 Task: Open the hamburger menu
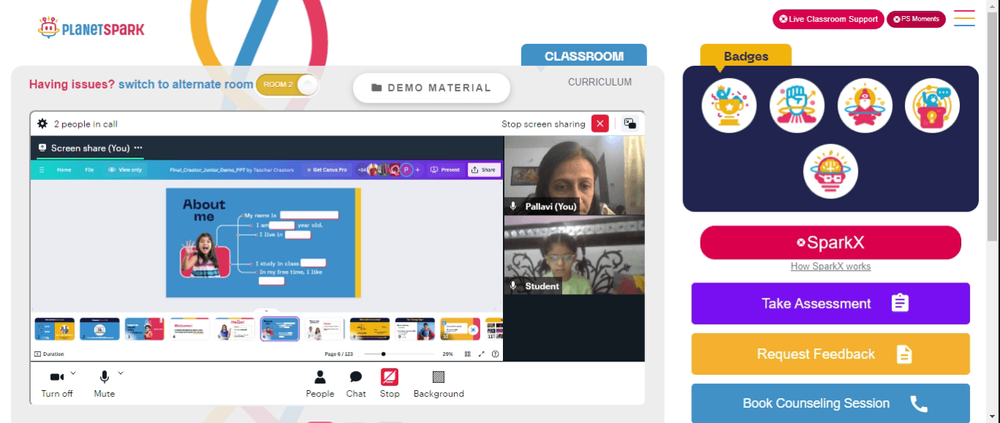click(x=964, y=18)
